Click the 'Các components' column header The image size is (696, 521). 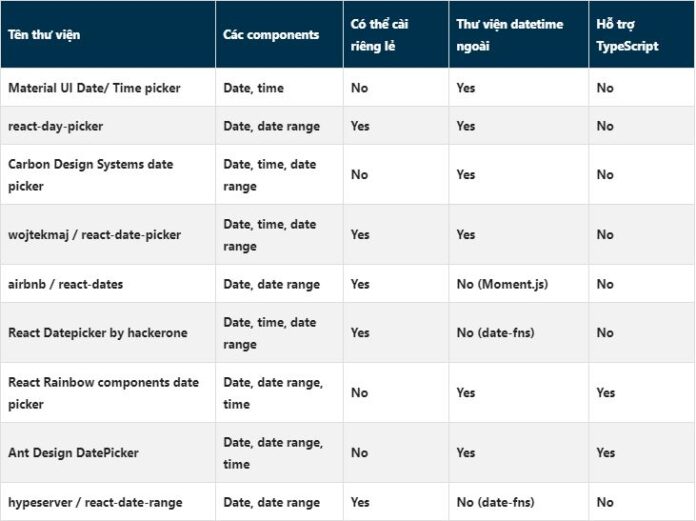coord(271,35)
